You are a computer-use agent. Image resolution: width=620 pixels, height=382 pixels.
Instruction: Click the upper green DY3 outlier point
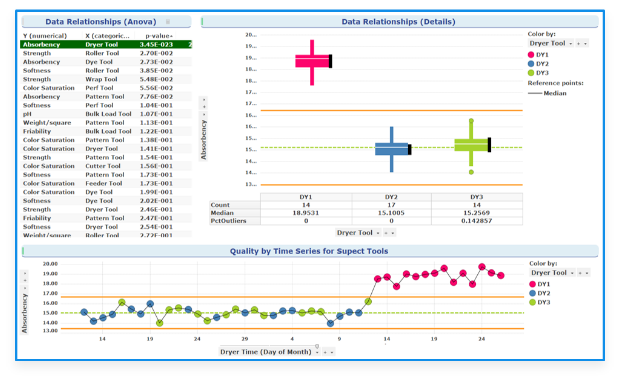(471, 121)
